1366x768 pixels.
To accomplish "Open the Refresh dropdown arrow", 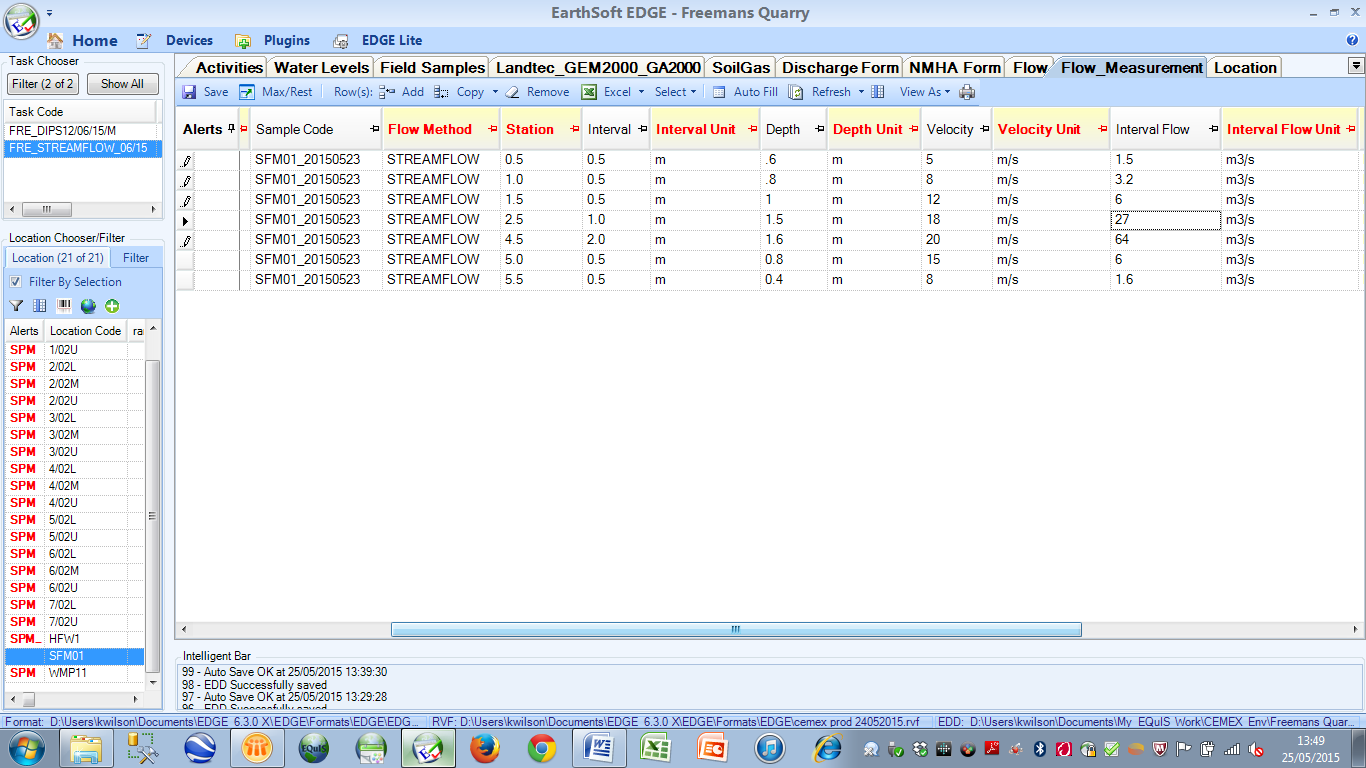I will click(x=861, y=92).
